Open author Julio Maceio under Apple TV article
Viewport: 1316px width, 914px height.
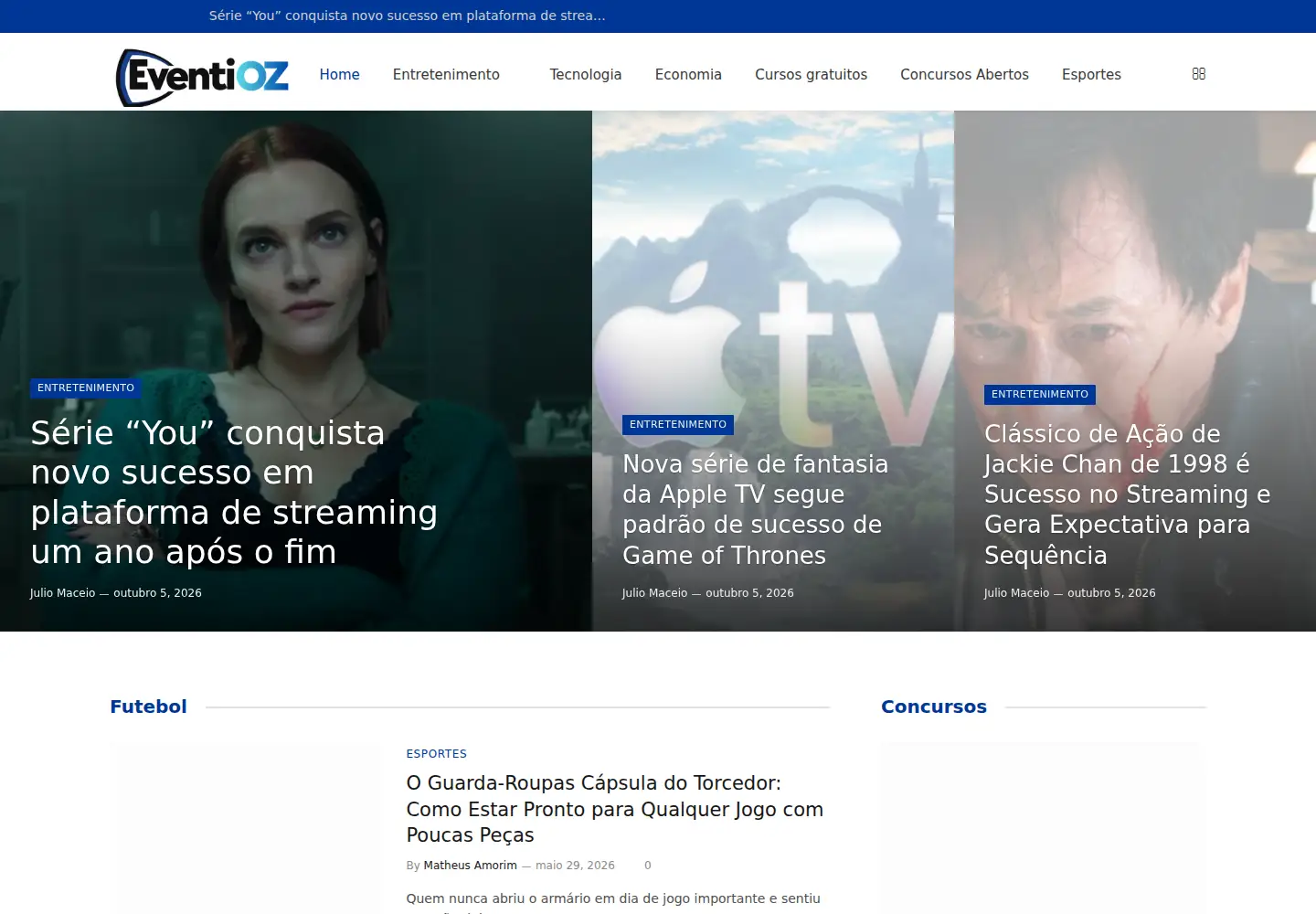tap(654, 593)
